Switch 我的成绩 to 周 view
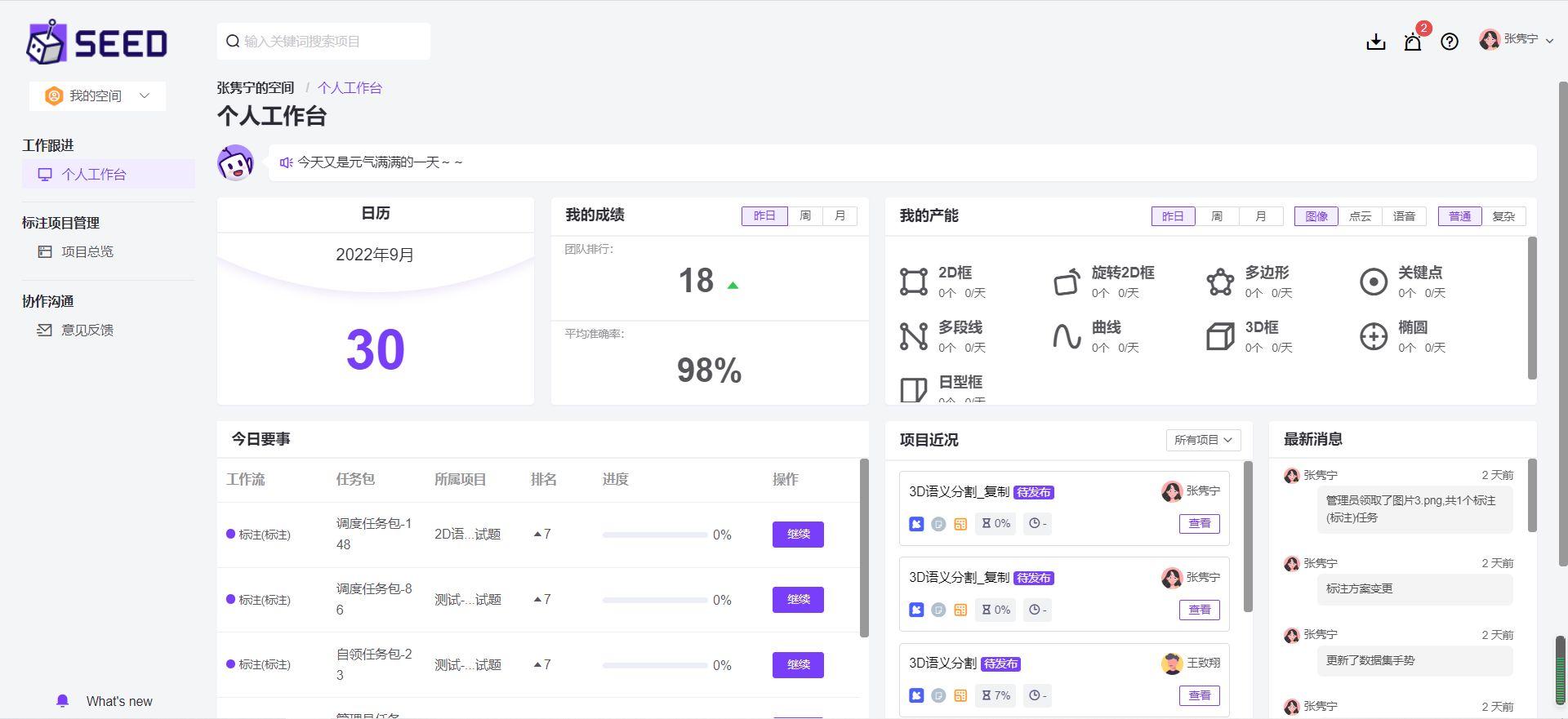 coord(805,216)
